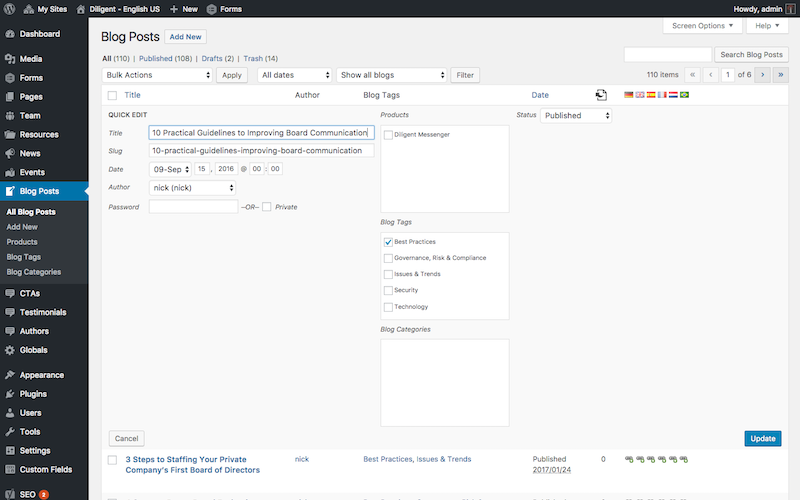Open the Forms toolbar menu
800x500 pixels.
pos(224,9)
